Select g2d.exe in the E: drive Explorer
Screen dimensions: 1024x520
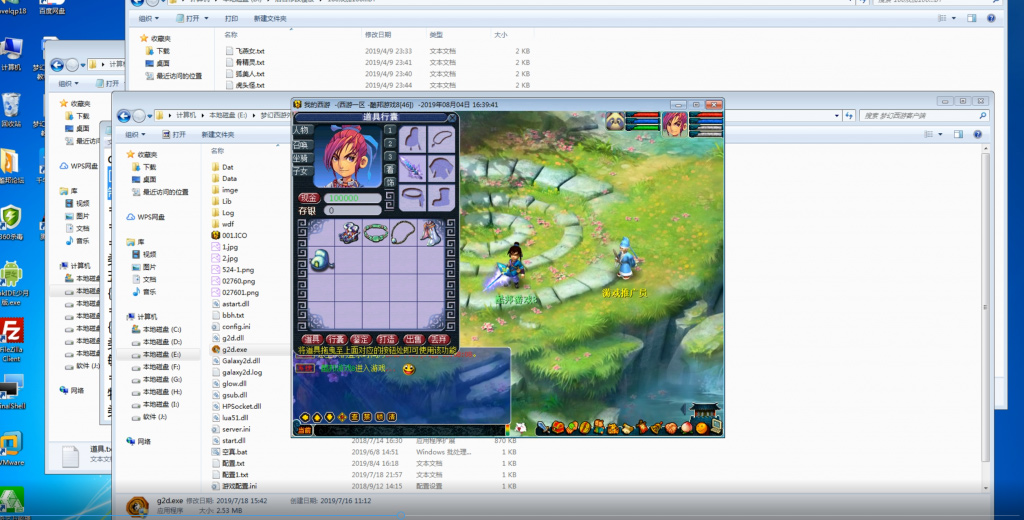tap(234, 349)
